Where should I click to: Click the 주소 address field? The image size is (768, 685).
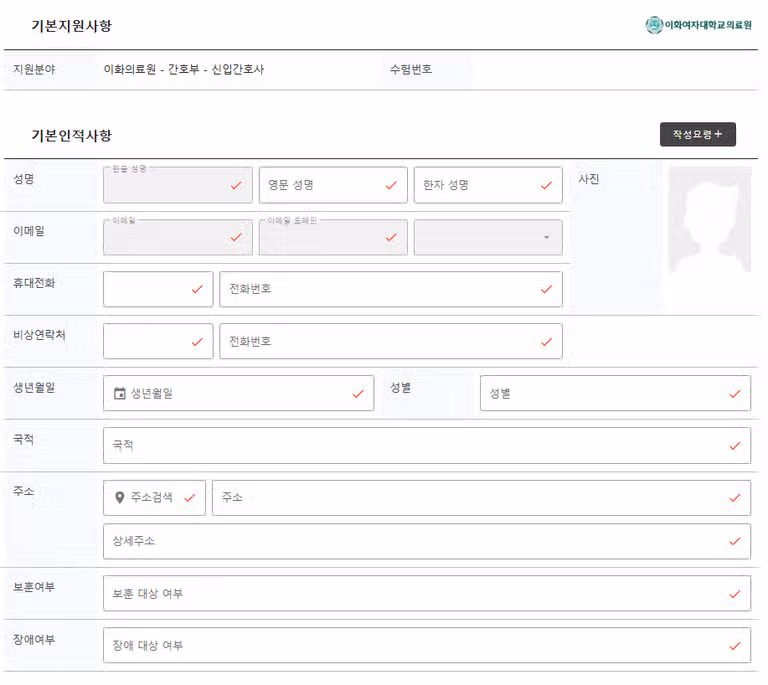pyautogui.click(x=481, y=498)
